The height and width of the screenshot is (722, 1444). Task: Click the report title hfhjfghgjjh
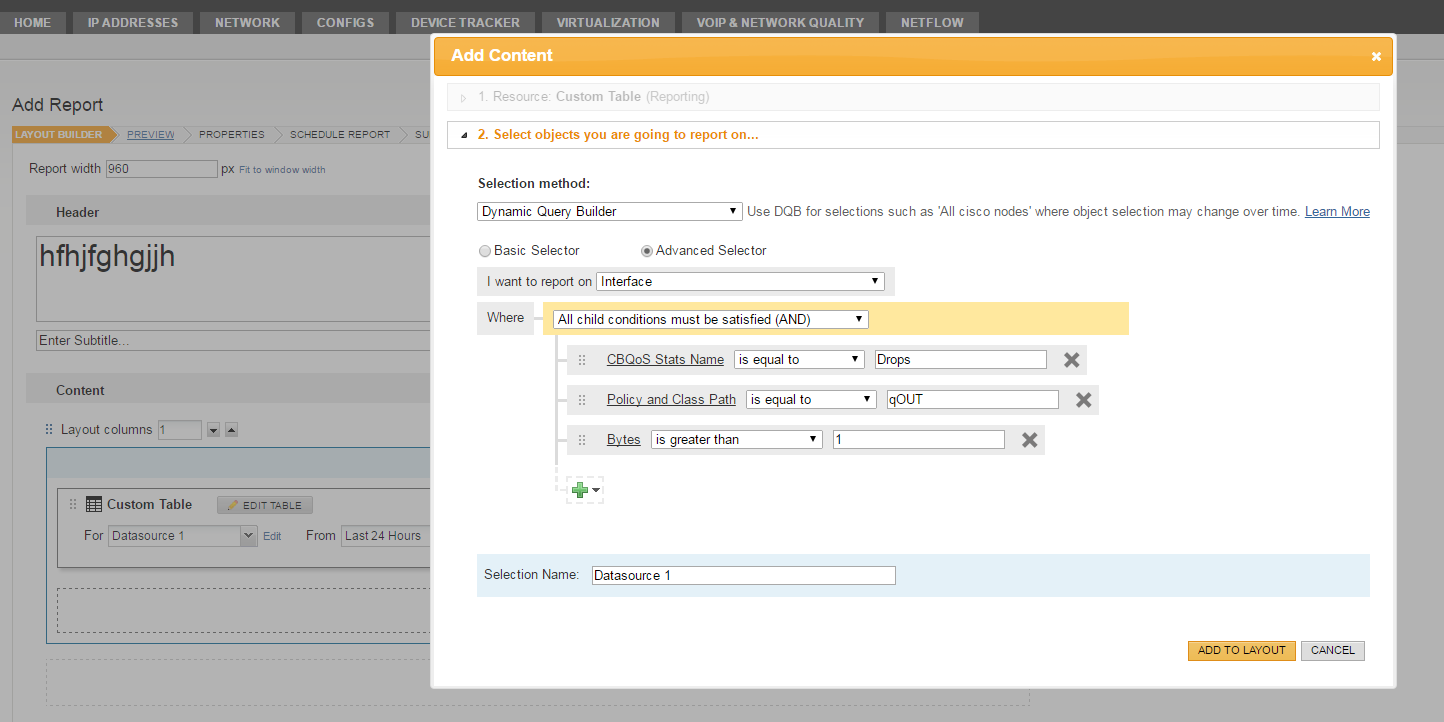(108, 257)
